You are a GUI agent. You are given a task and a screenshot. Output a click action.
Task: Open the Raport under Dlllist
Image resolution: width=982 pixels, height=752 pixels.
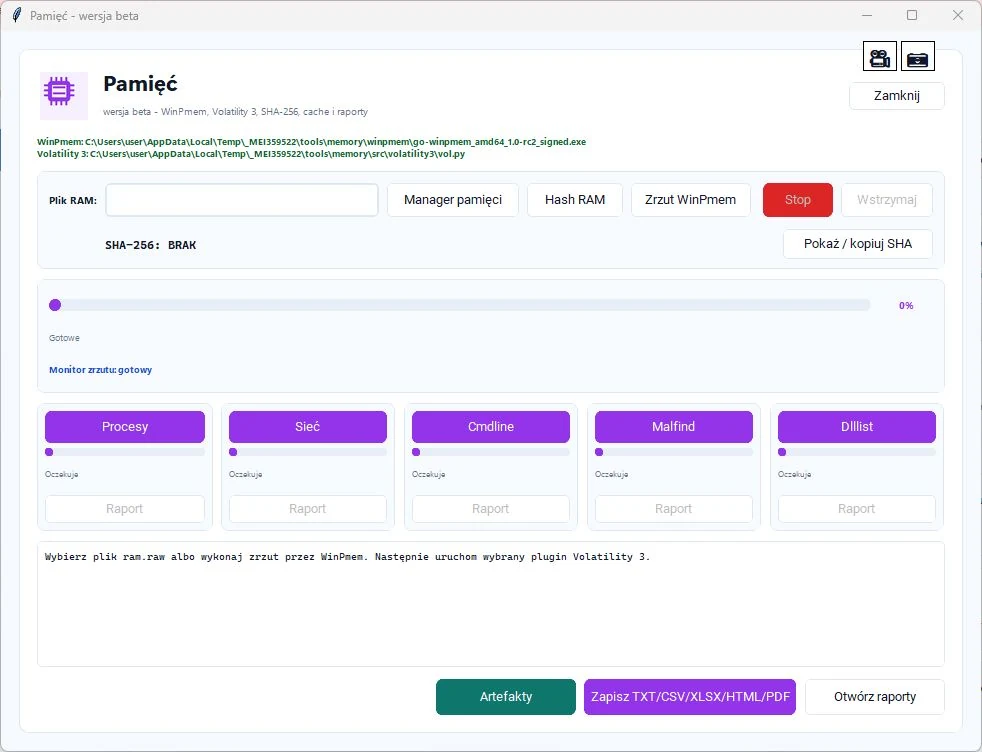[856, 508]
